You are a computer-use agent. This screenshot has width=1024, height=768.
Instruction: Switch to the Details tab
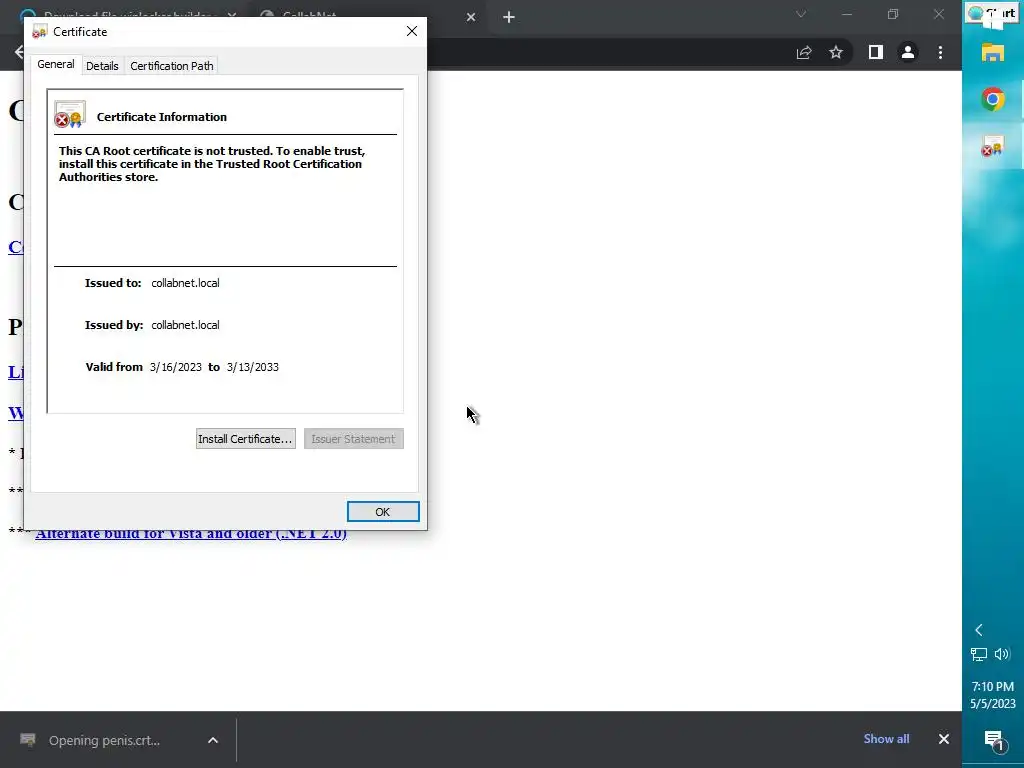coord(102,66)
